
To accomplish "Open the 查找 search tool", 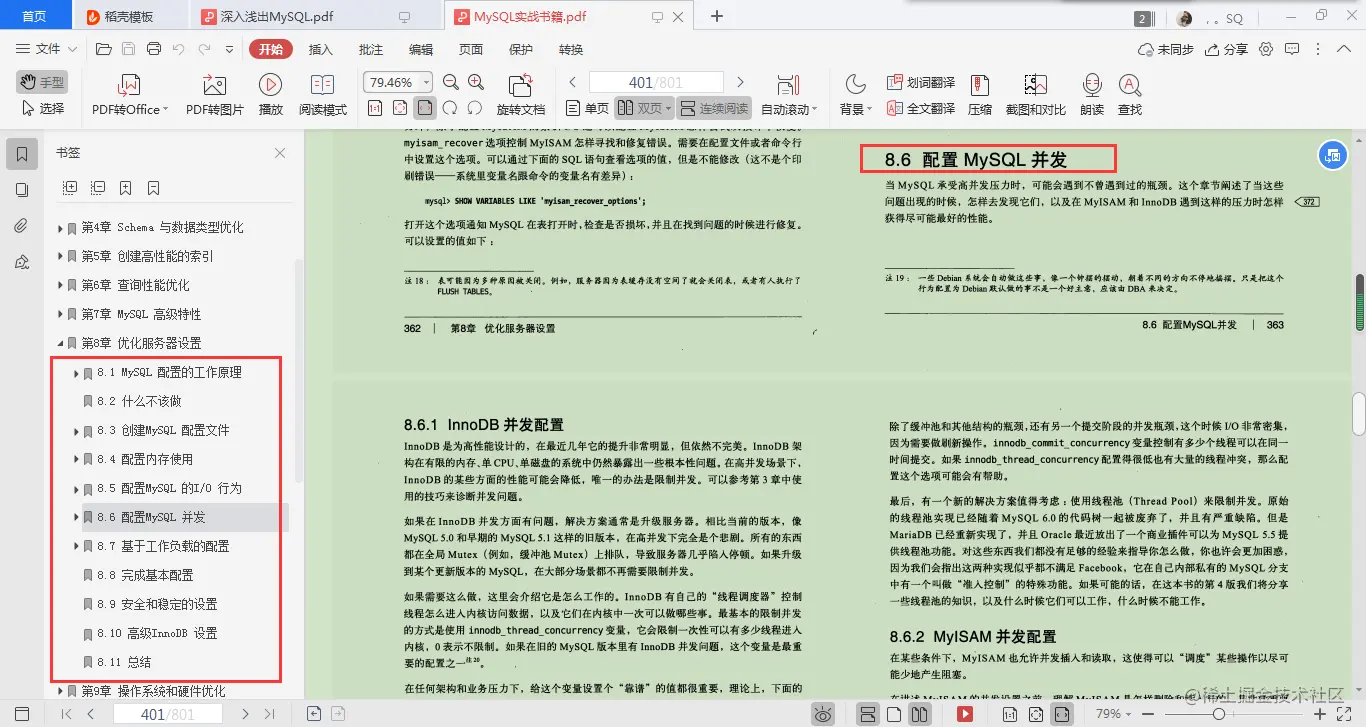I will [x=1129, y=96].
